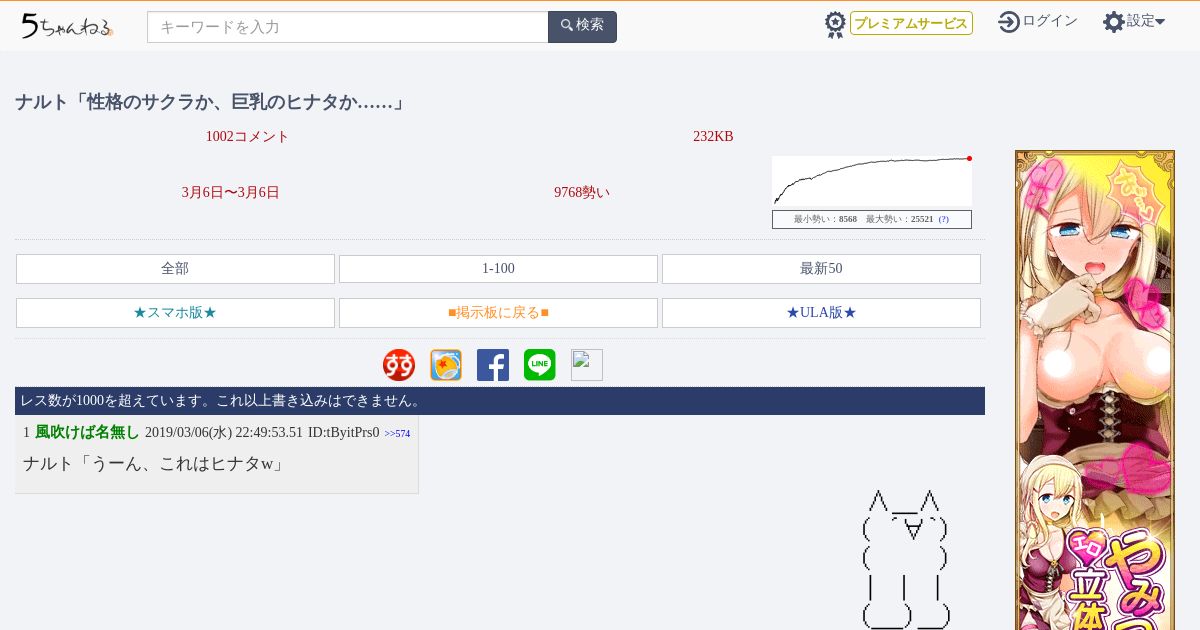Viewport: 1200px width, 630px height.
Task: Click the momentum trend graph
Action: (872, 181)
